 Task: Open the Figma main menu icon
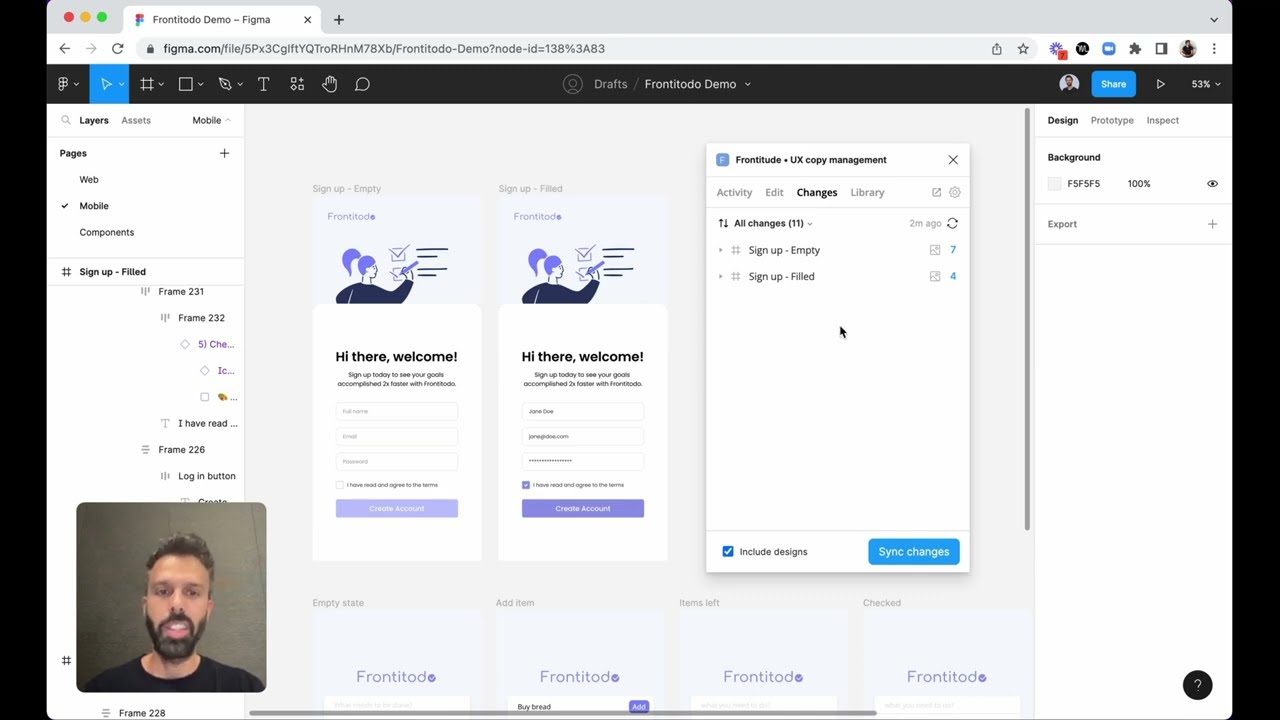click(62, 84)
